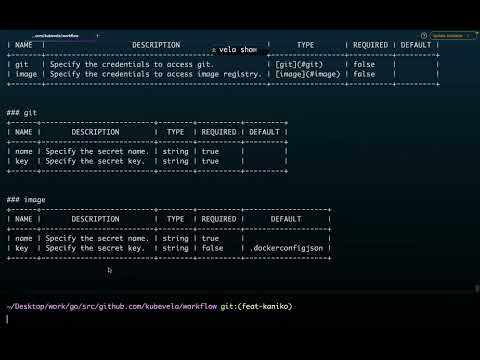Click 'string' type for image section name
This screenshot has width=480, height=360.
(x=175, y=238)
